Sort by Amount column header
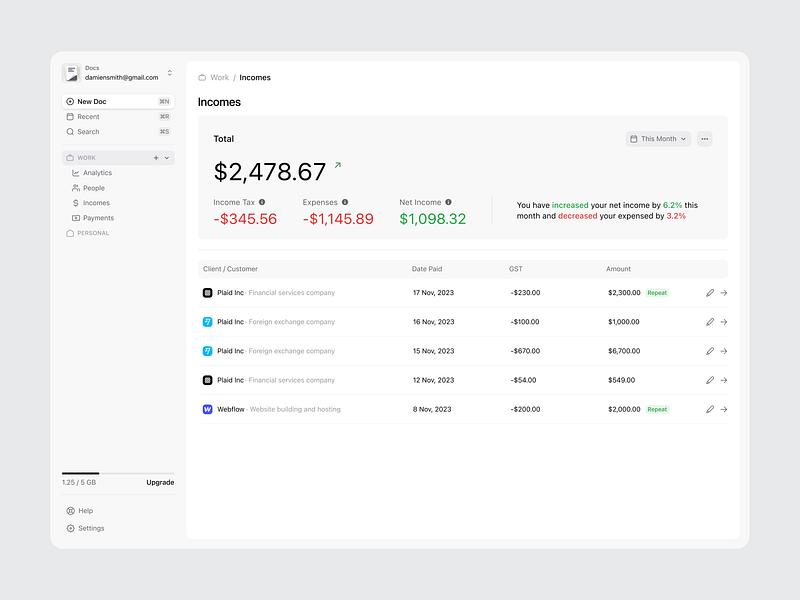800x600 pixels. point(618,269)
